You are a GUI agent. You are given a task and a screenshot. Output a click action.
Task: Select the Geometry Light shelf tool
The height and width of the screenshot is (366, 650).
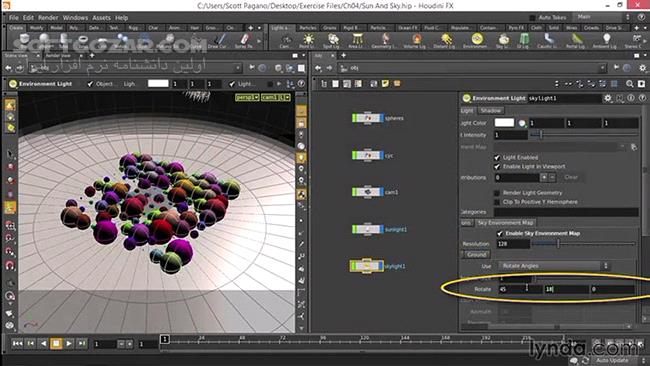pyautogui.click(x=384, y=41)
